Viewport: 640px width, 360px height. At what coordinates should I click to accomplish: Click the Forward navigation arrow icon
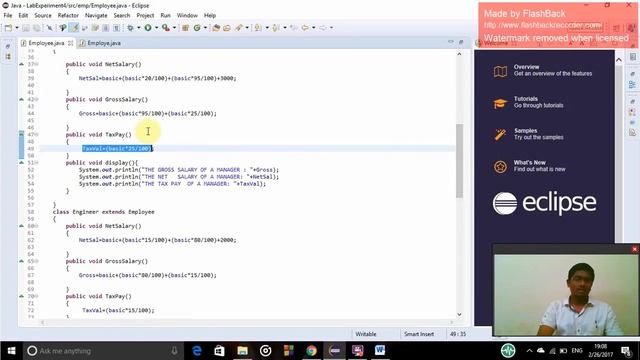322,28
